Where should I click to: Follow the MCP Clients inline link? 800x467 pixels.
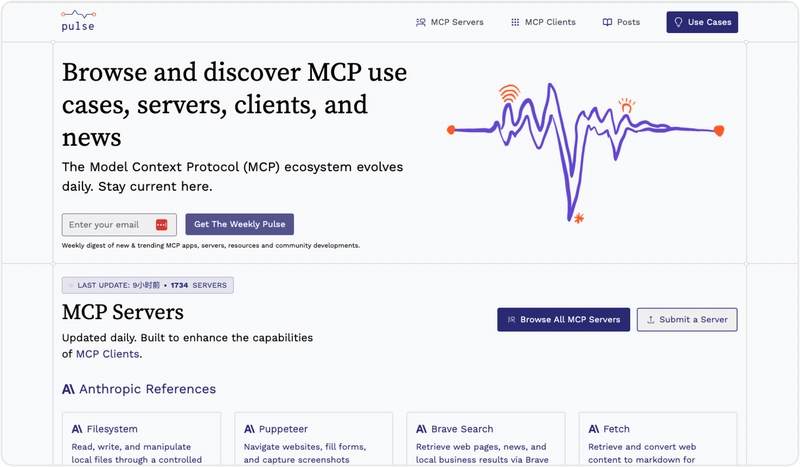(107, 354)
